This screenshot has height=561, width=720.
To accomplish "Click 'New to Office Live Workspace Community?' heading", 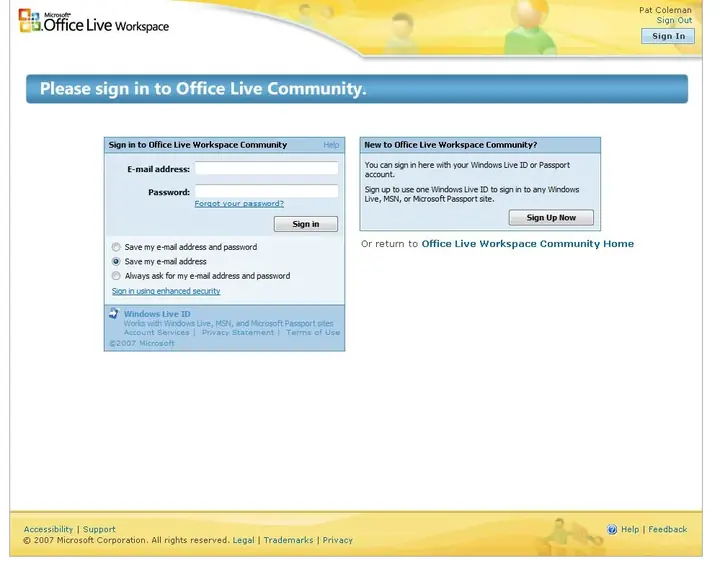I will coord(450,145).
